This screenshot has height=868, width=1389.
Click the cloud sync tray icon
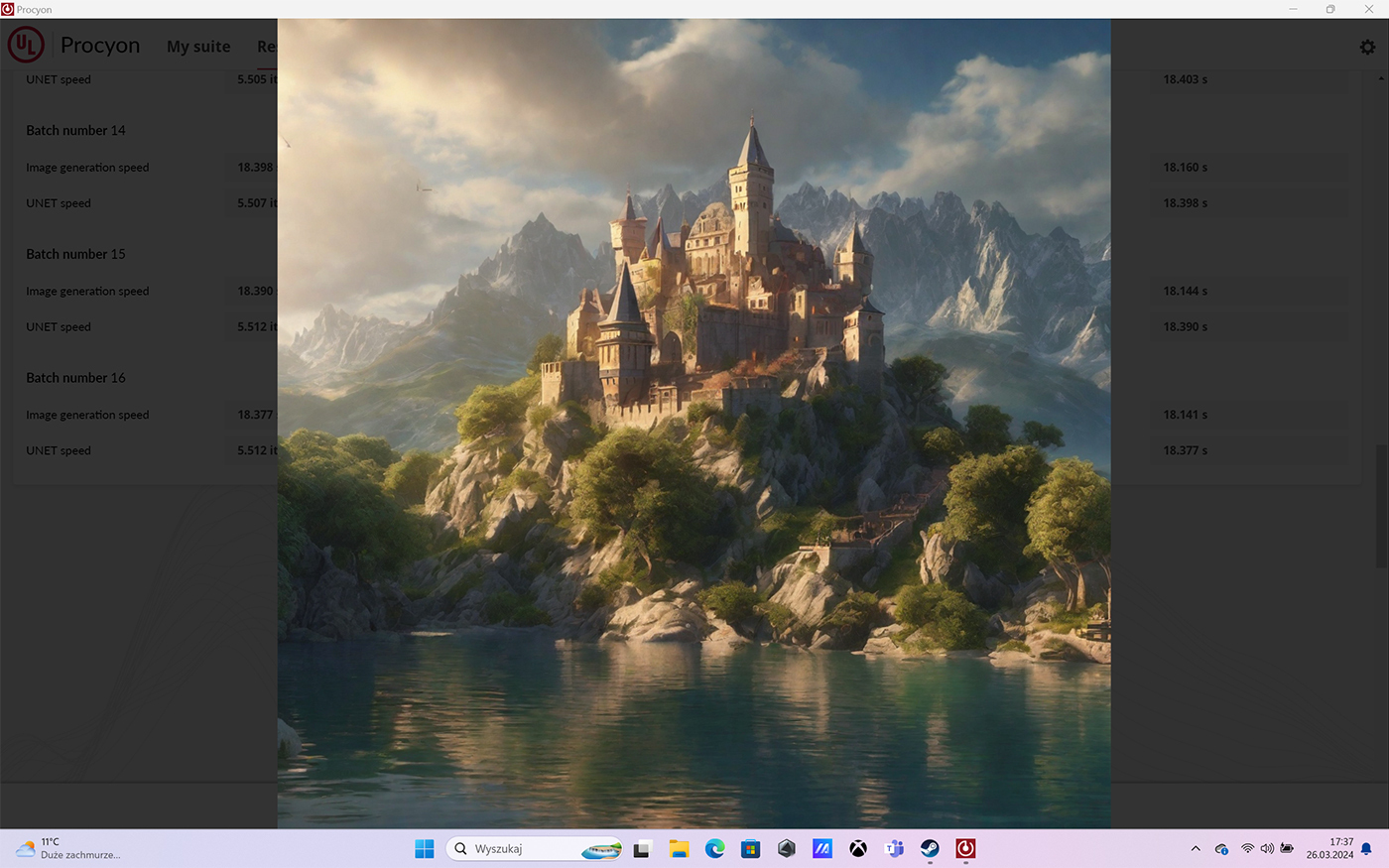(x=1222, y=849)
